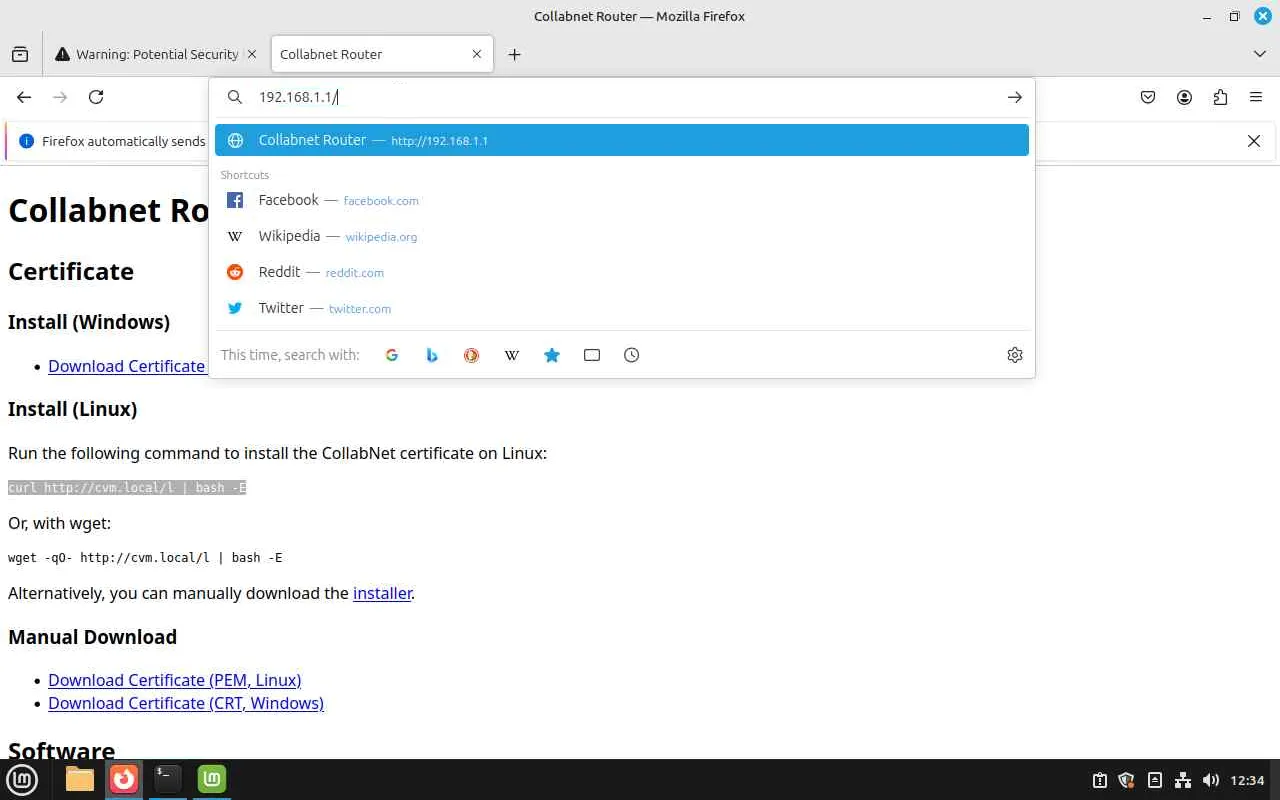
Task: Open the Save to Pocket icon
Action: [x=1148, y=97]
